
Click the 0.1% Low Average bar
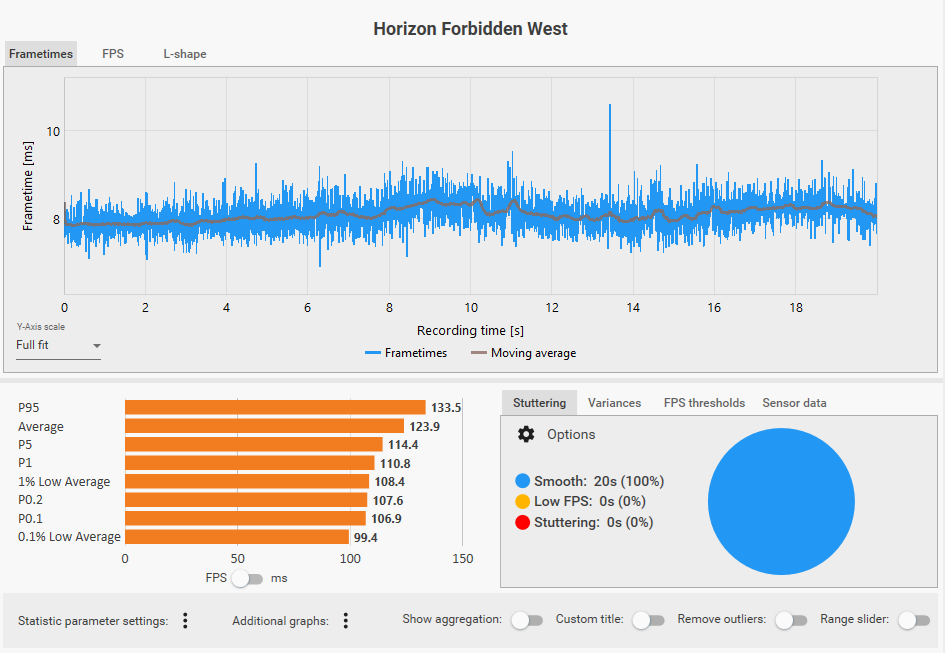pyautogui.click(x=237, y=537)
